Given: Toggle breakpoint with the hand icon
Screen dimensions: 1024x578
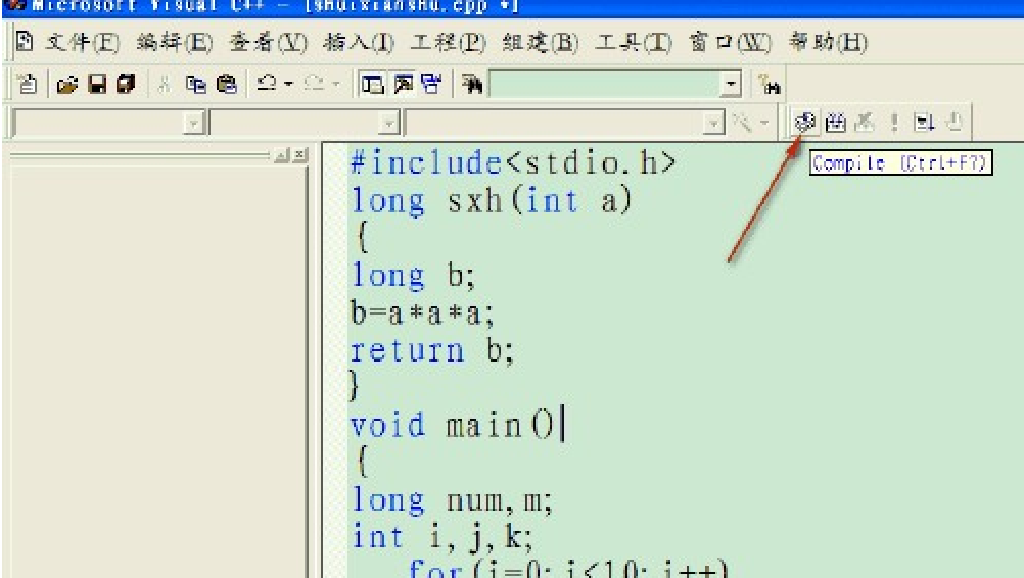Looking at the screenshot, I should [x=954, y=122].
